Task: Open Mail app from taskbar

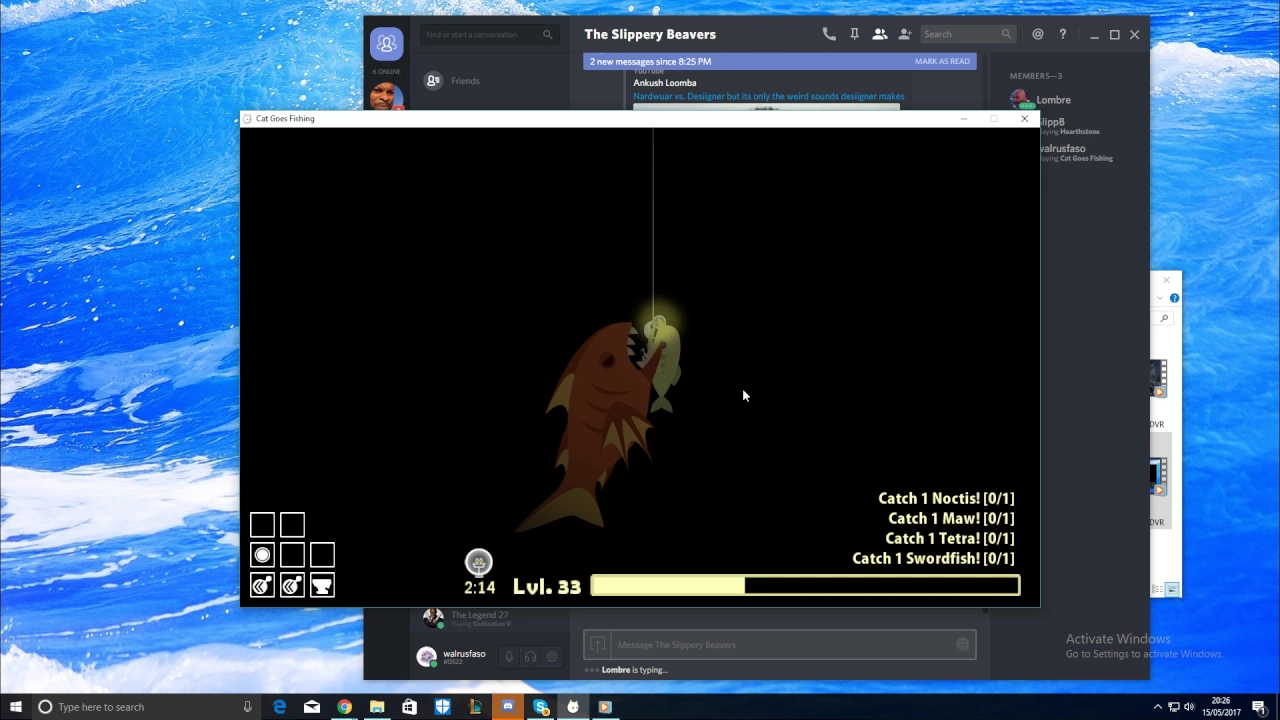Action: [312, 707]
